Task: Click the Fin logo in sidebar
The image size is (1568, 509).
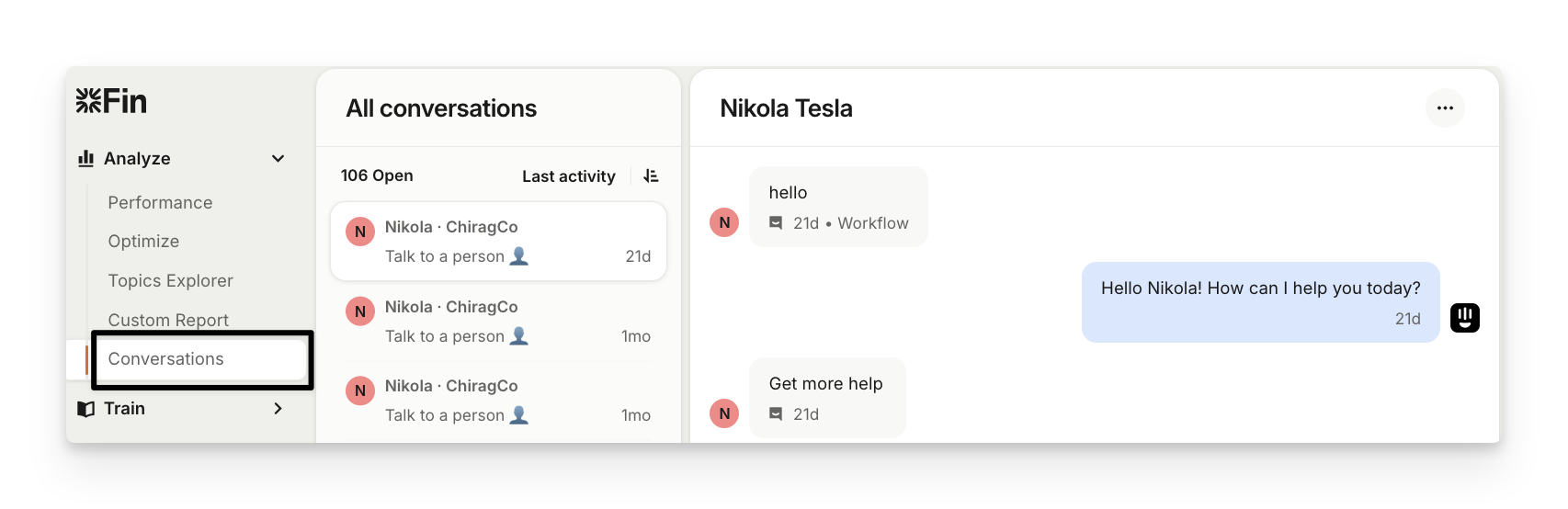Action: pos(111,101)
